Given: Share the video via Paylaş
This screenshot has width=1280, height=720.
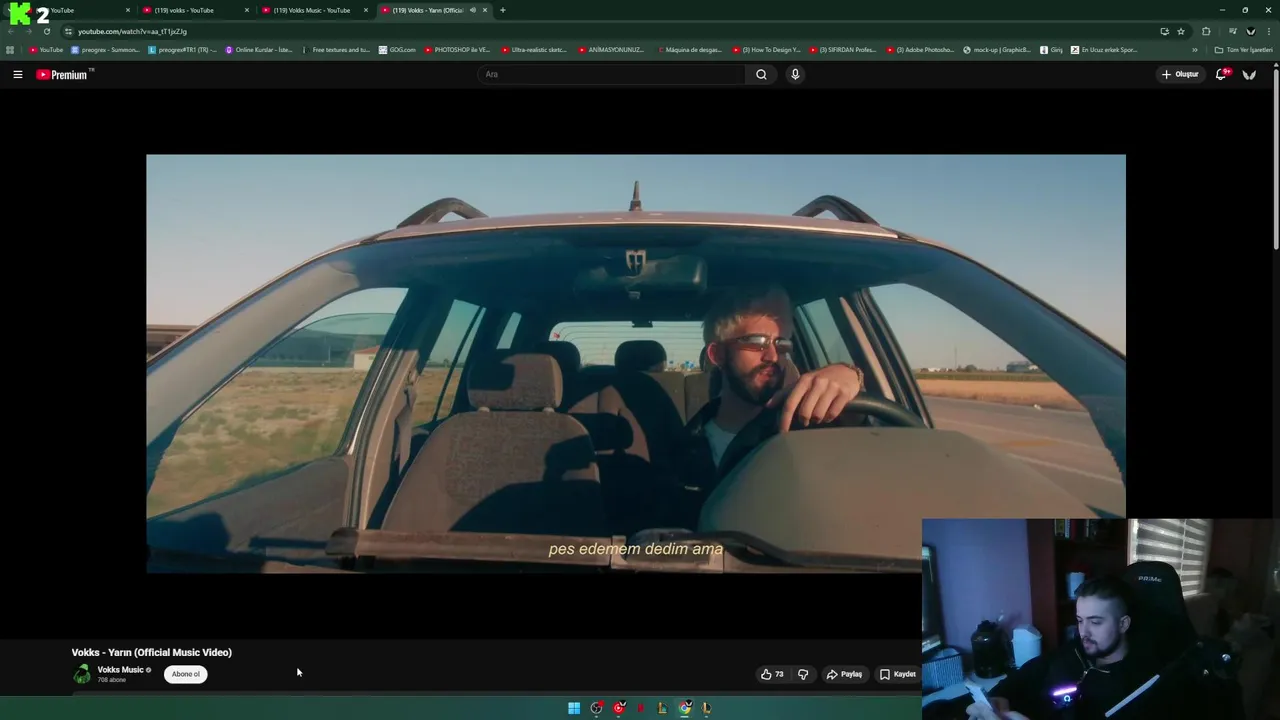Looking at the screenshot, I should tap(844, 674).
